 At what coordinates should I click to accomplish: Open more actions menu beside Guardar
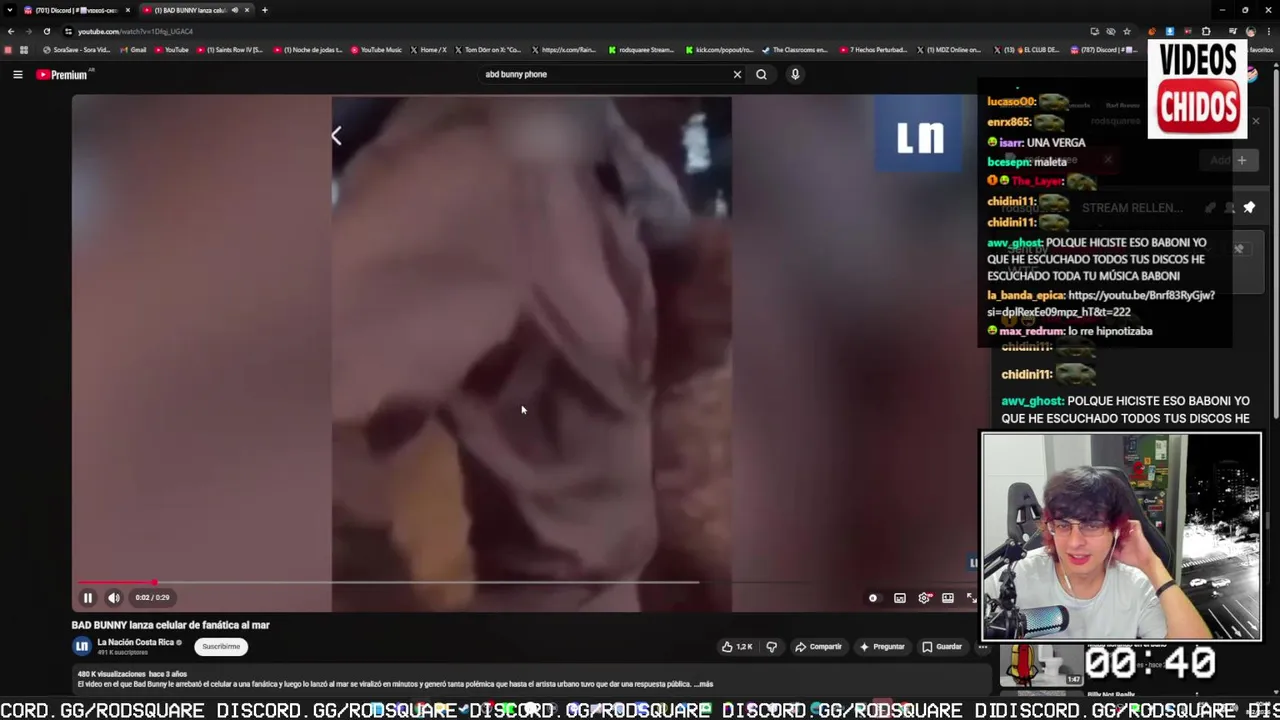(983, 647)
